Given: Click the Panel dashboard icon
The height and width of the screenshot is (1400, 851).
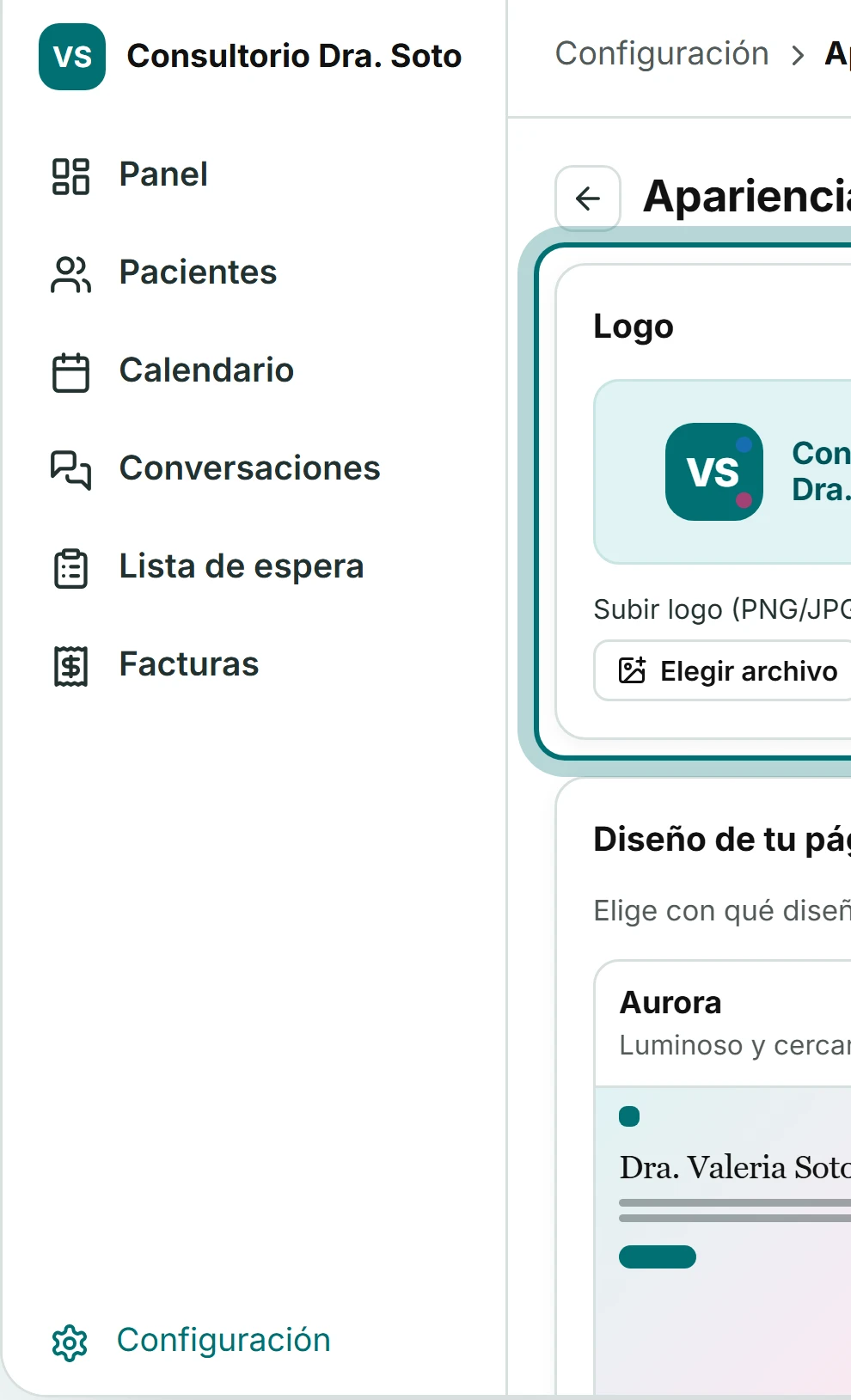Looking at the screenshot, I should 70,176.
